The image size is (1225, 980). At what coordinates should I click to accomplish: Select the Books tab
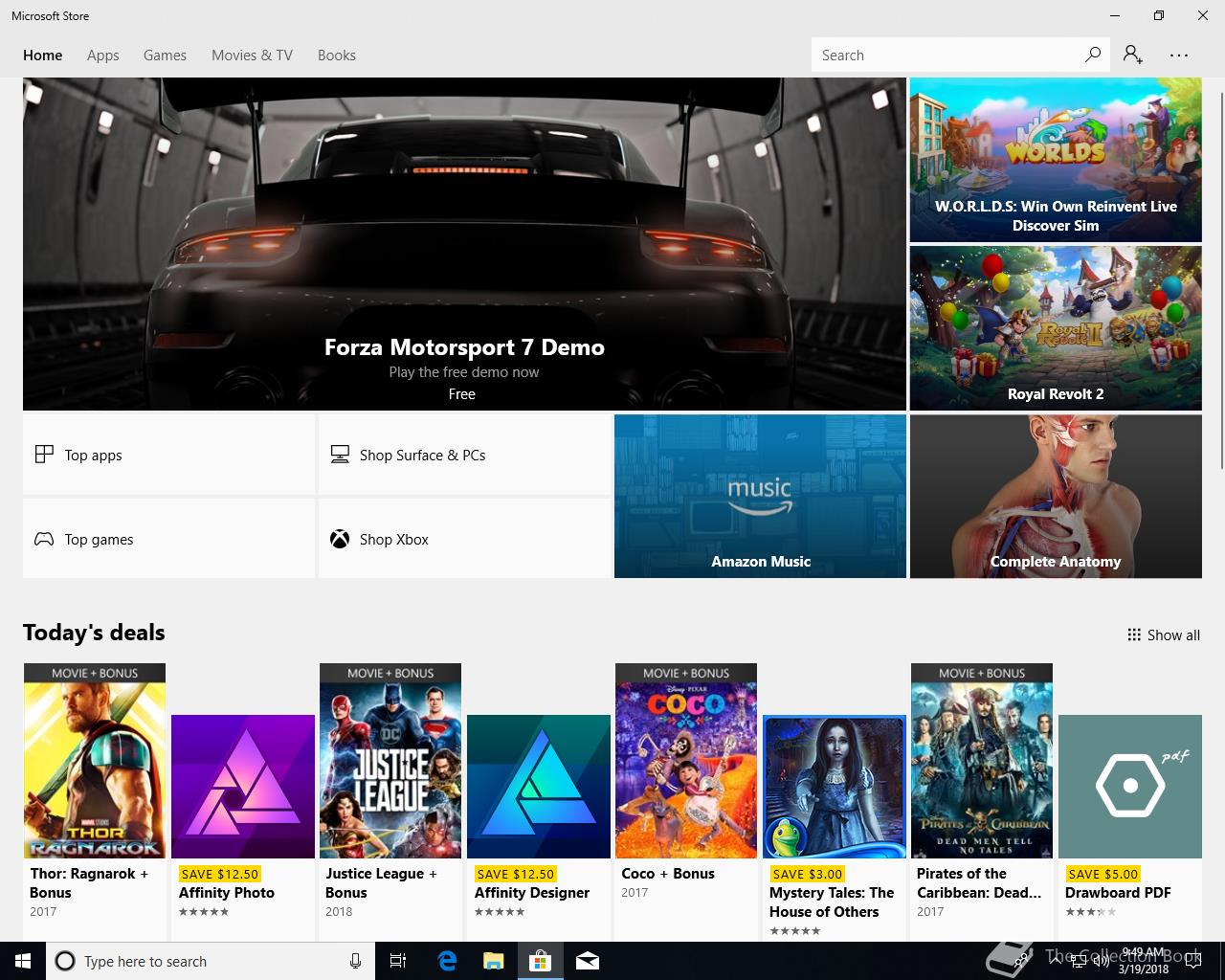point(336,56)
